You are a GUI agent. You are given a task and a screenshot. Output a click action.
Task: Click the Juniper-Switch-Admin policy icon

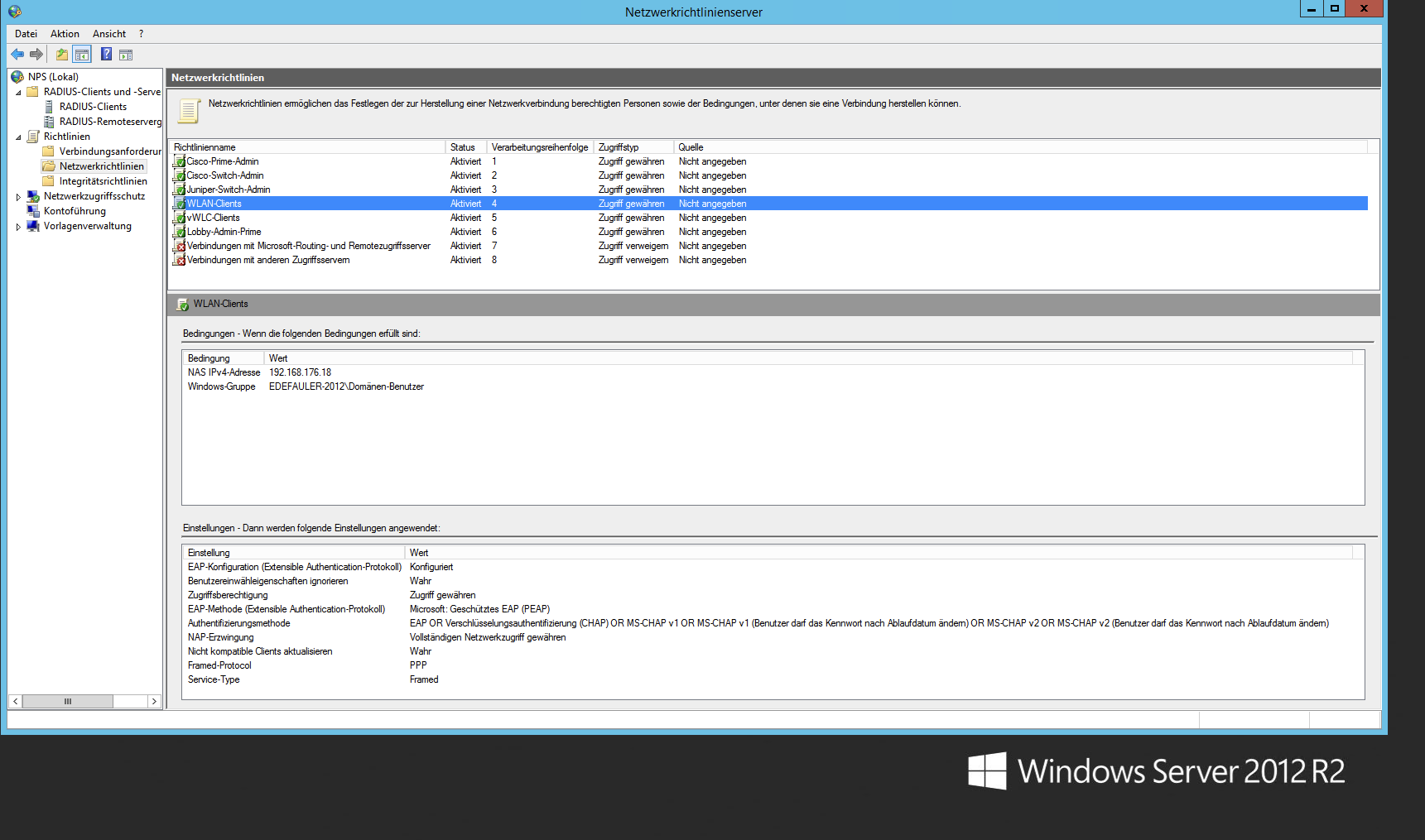click(x=179, y=190)
